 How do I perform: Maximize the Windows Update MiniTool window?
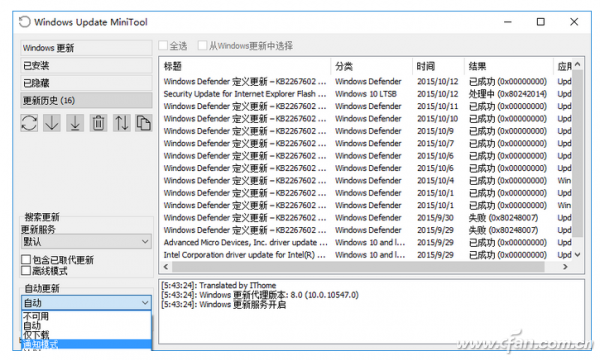(541, 22)
